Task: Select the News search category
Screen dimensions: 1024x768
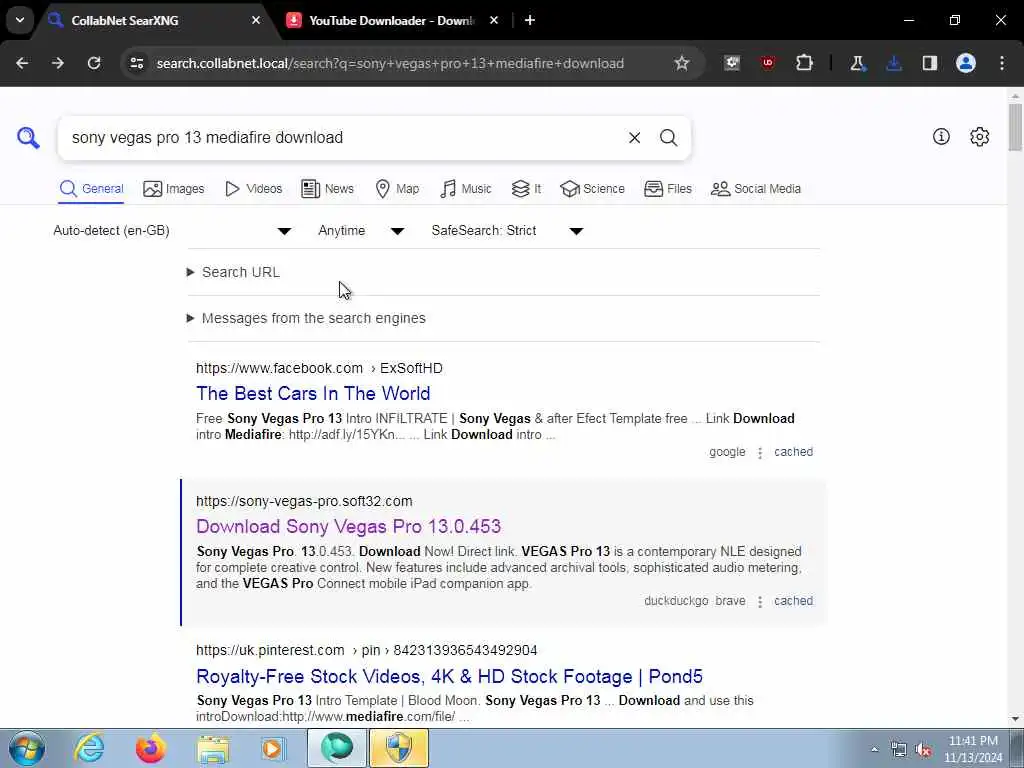Action: tap(327, 189)
